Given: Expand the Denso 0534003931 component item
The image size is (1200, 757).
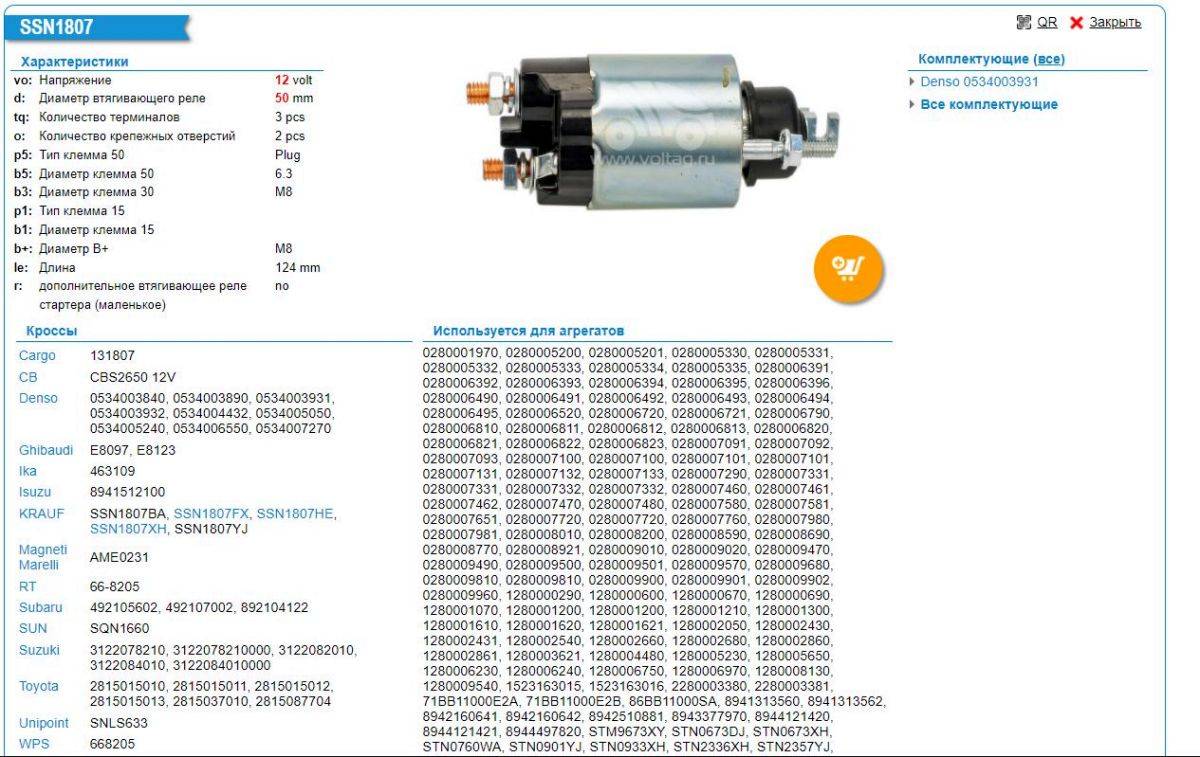Looking at the screenshot, I should tap(979, 82).
